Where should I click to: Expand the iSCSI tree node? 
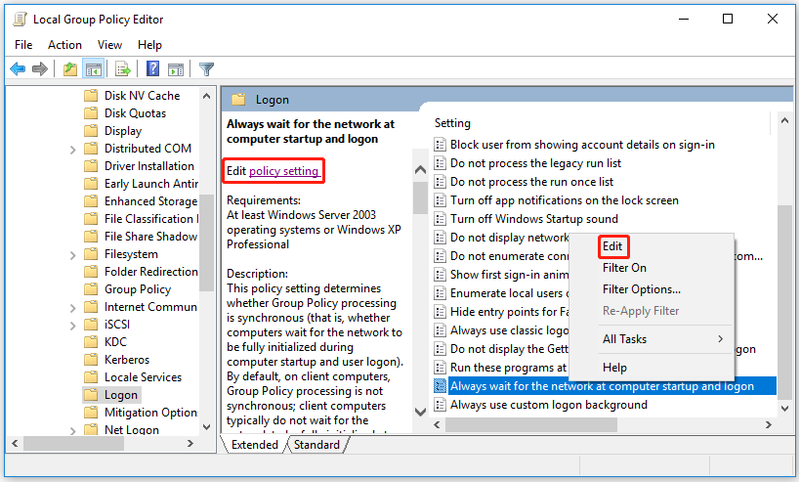[x=72, y=325]
